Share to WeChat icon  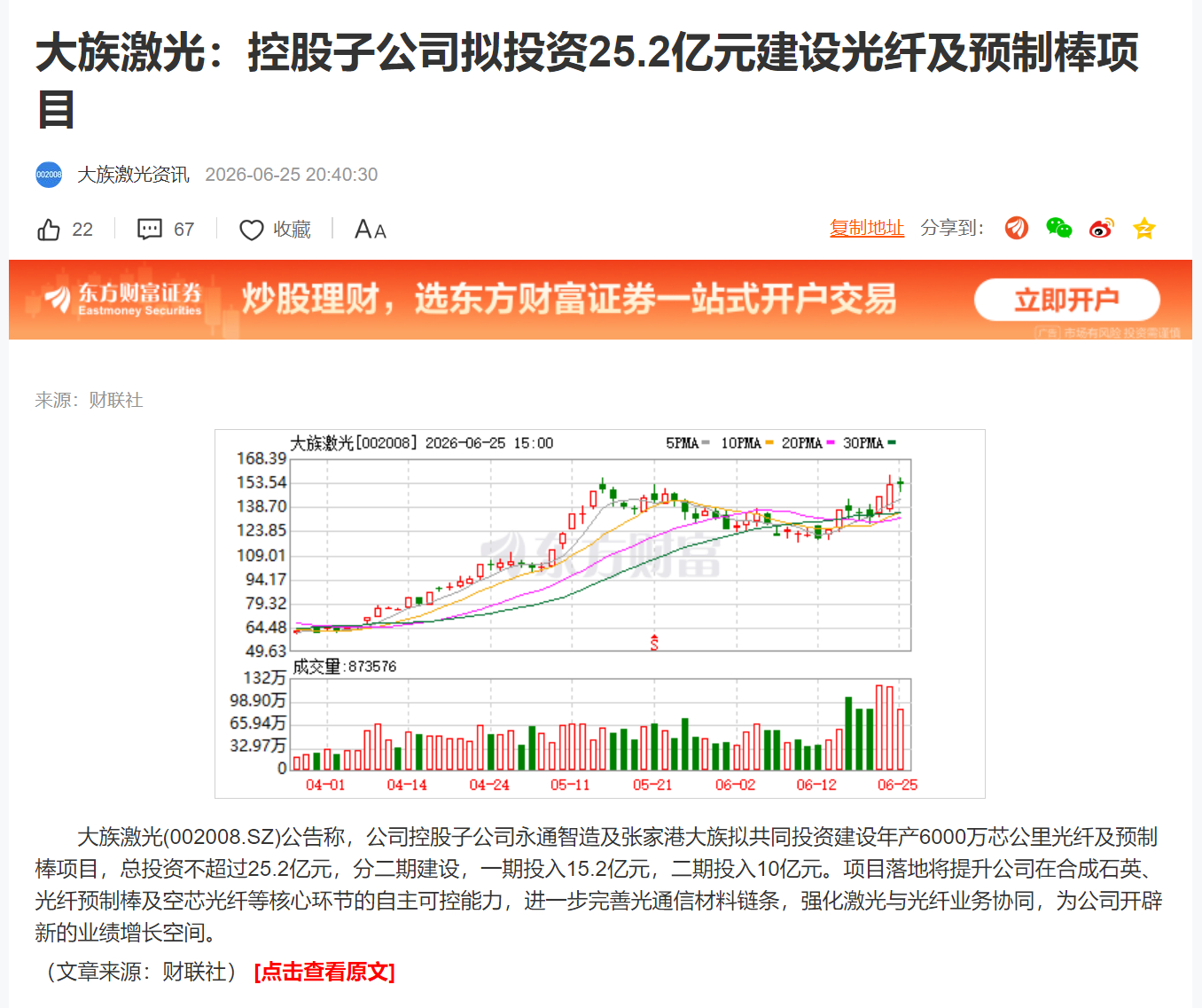(x=1059, y=228)
